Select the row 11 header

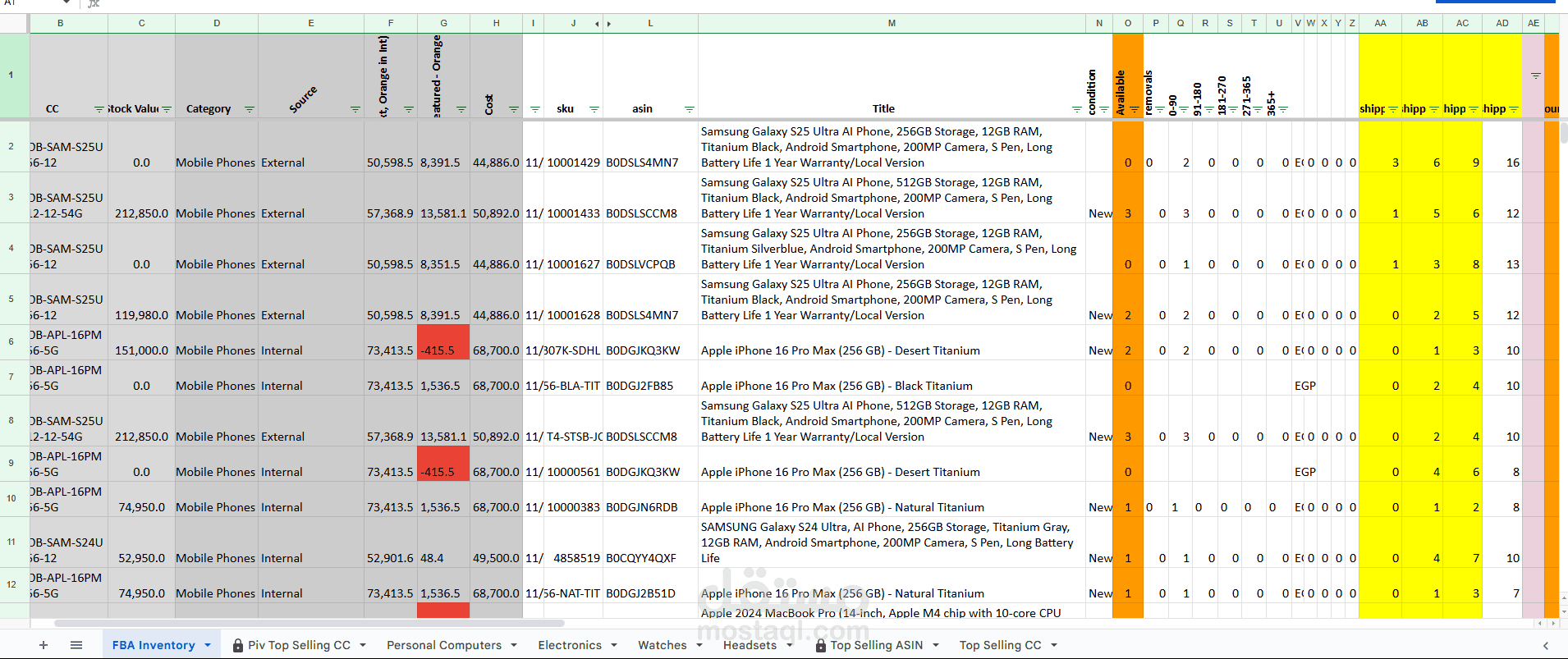[x=11, y=542]
